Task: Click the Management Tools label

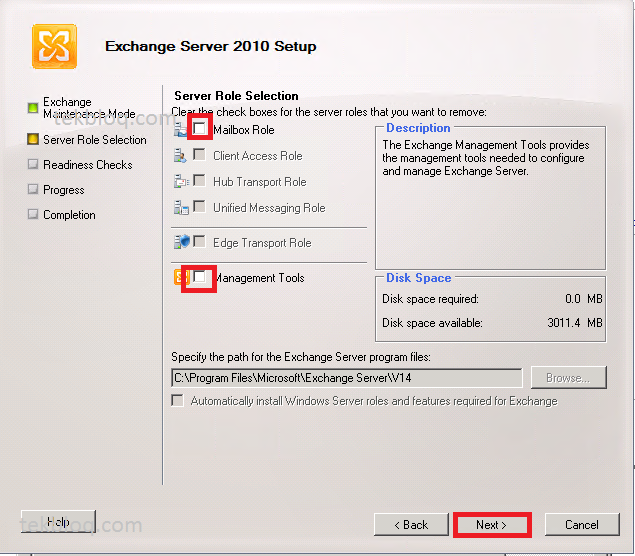Action: click(x=260, y=278)
